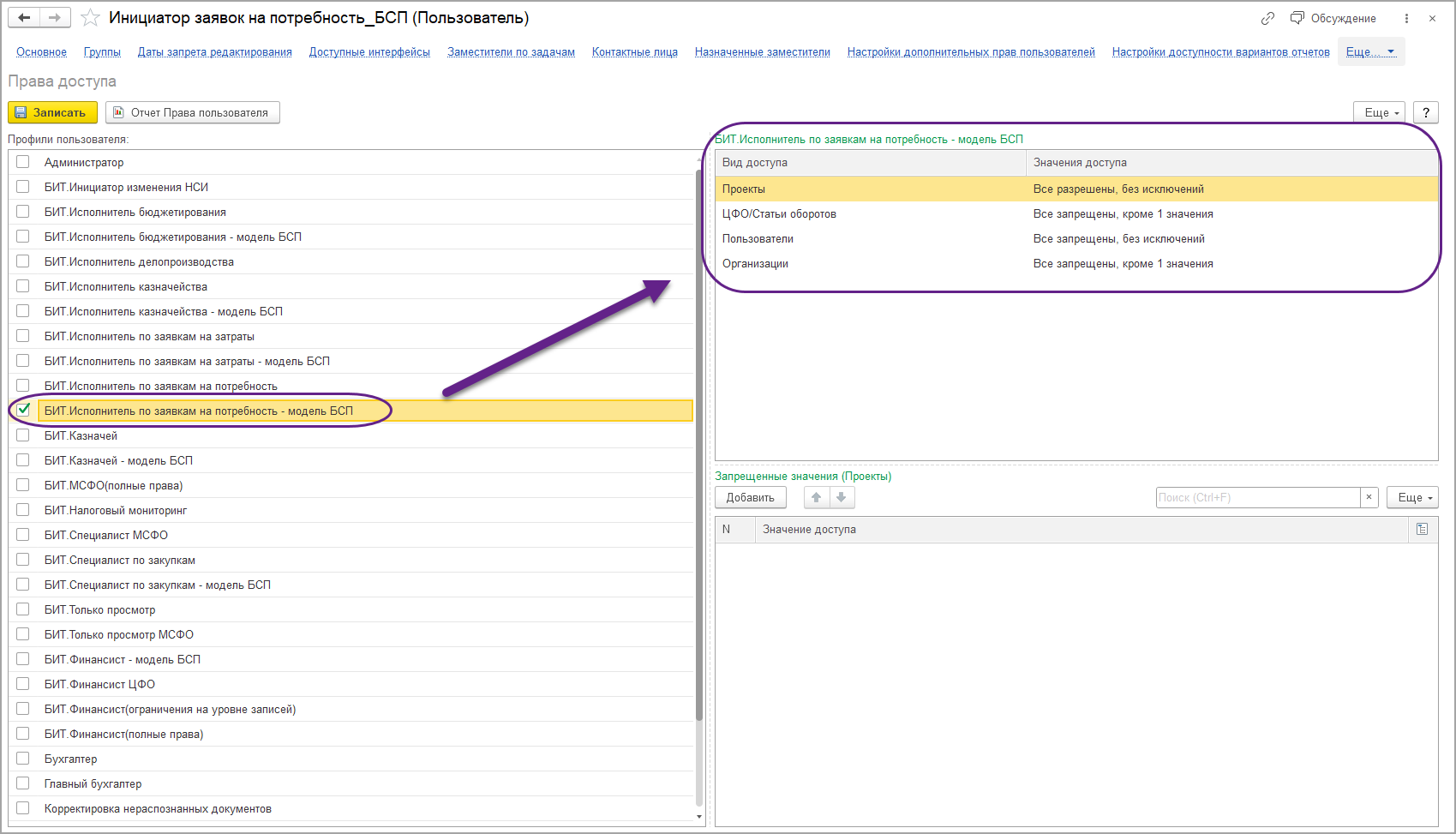The height and width of the screenshot is (834, 1456).
Task: Select the ЦФО/Статьи оборотов row
Action: [1076, 213]
